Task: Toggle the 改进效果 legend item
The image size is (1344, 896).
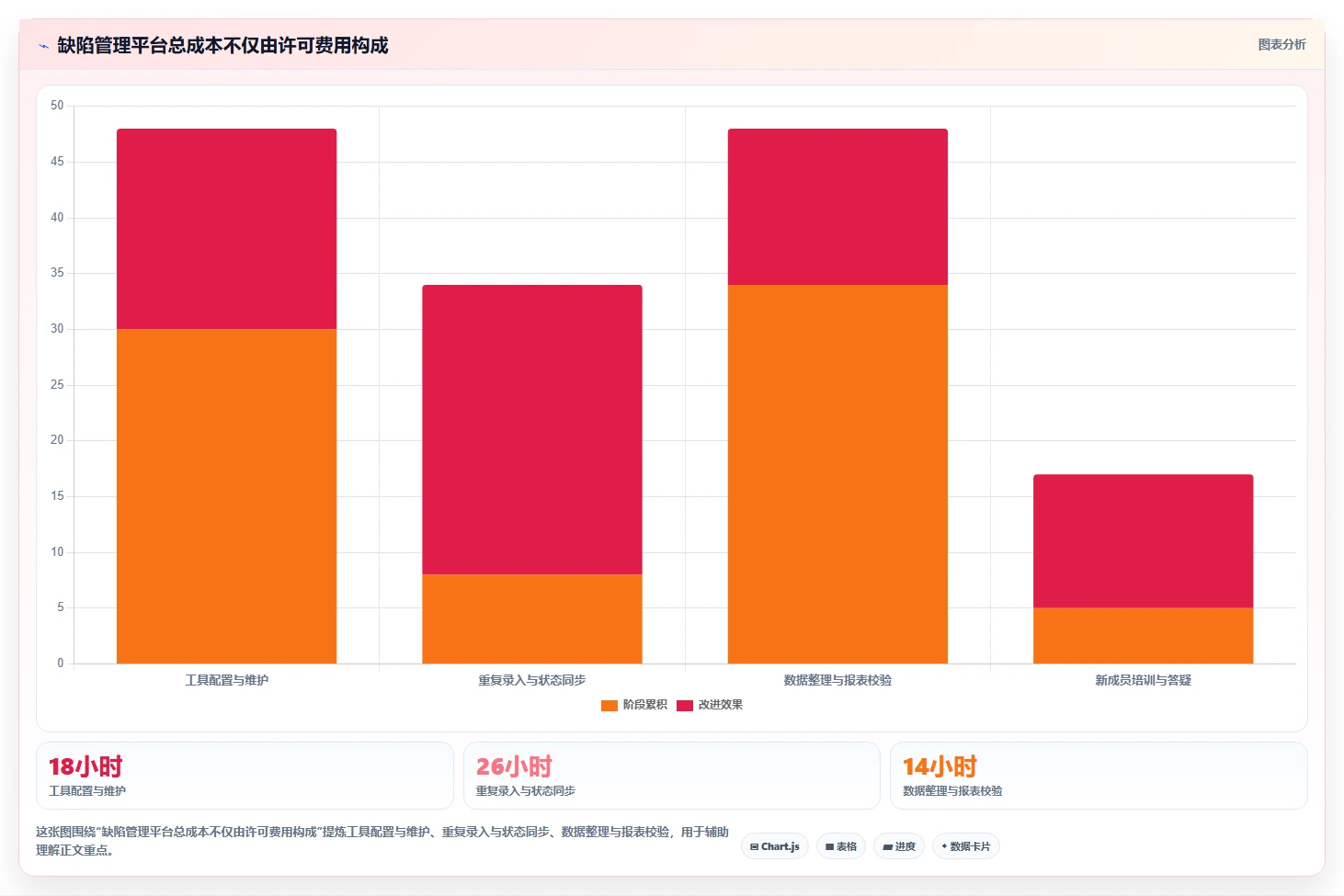Action: pyautogui.click(x=710, y=705)
